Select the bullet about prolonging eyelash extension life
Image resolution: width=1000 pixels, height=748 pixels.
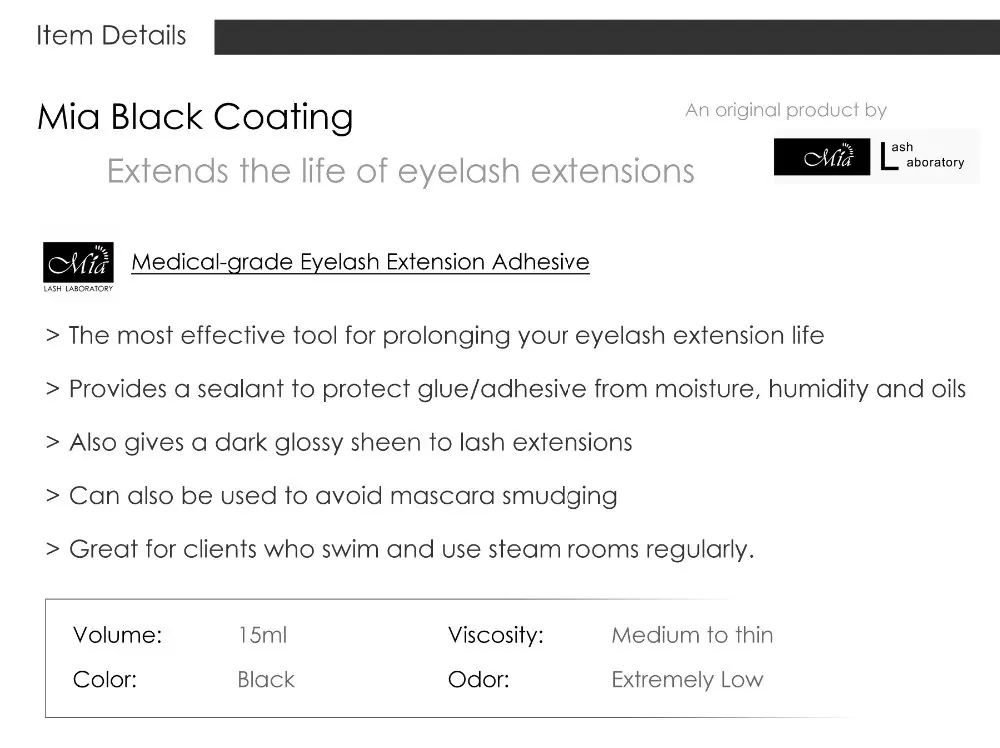[435, 335]
